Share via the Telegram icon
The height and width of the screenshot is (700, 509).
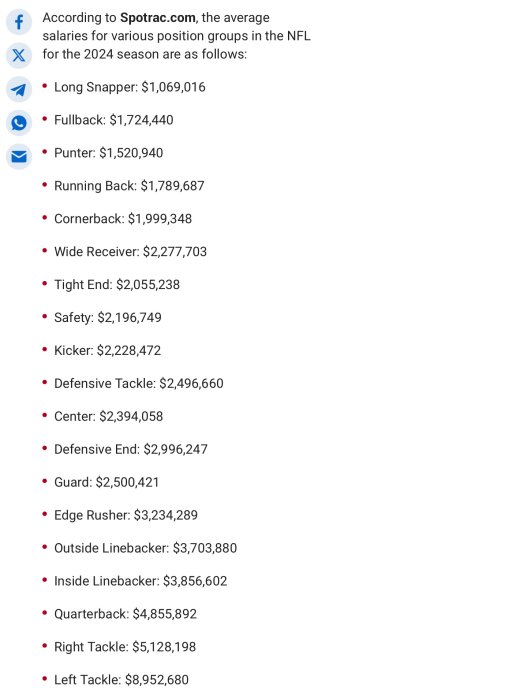pyautogui.click(x=19, y=89)
